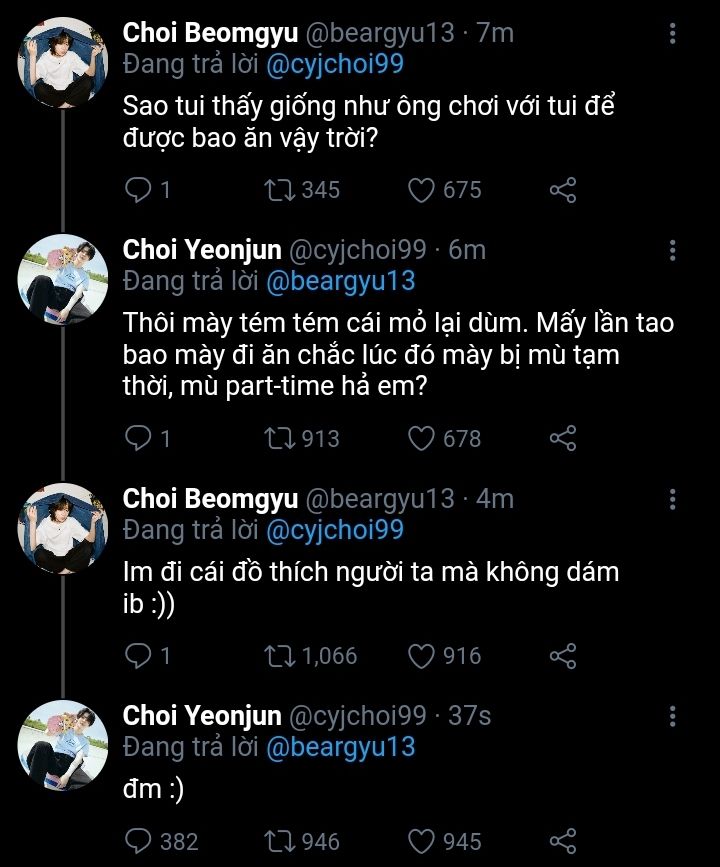Like Yeonjun's tweet with 945 likes
720x867 pixels.
pos(424,841)
